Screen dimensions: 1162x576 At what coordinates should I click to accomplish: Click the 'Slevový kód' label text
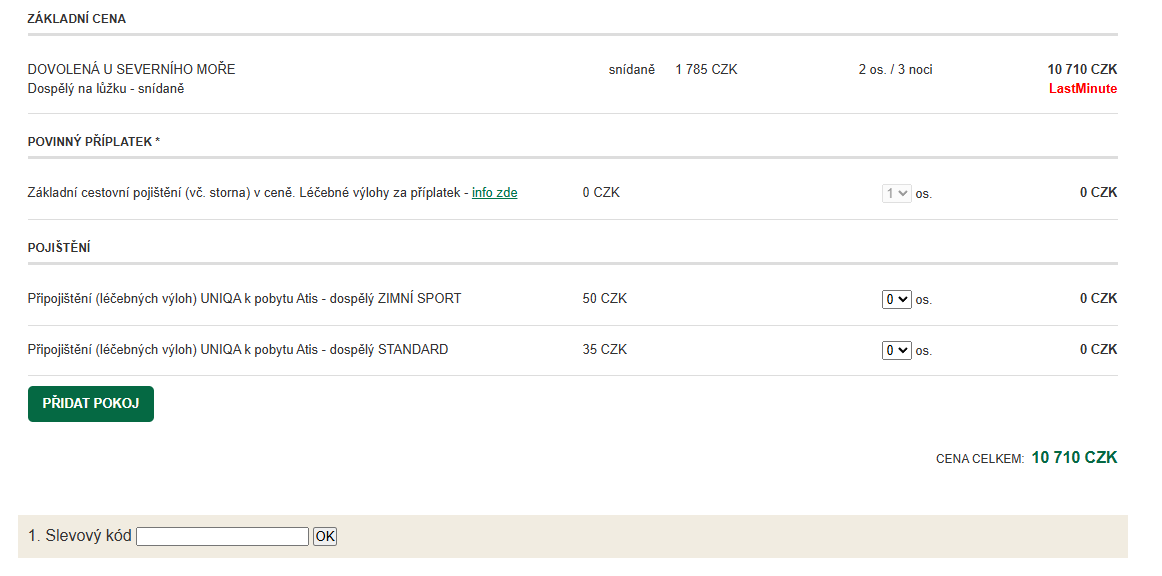pos(80,536)
